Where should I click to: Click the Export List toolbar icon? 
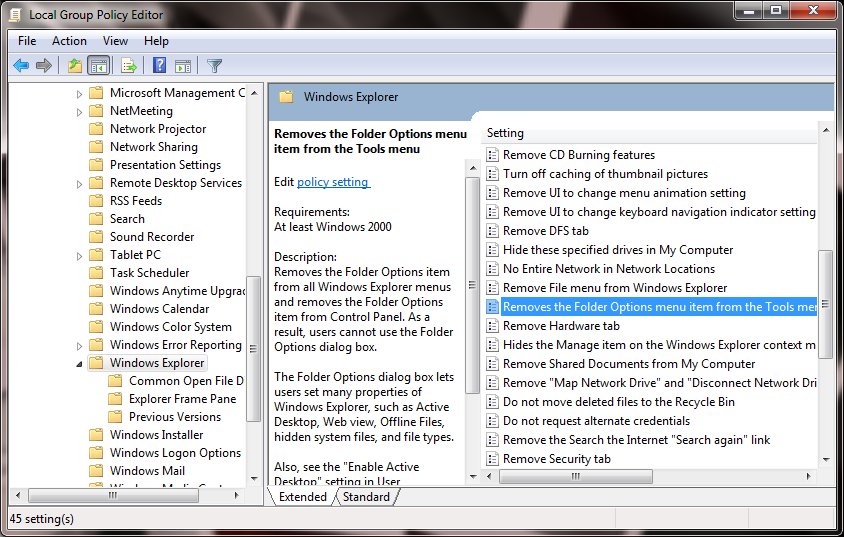(x=129, y=66)
